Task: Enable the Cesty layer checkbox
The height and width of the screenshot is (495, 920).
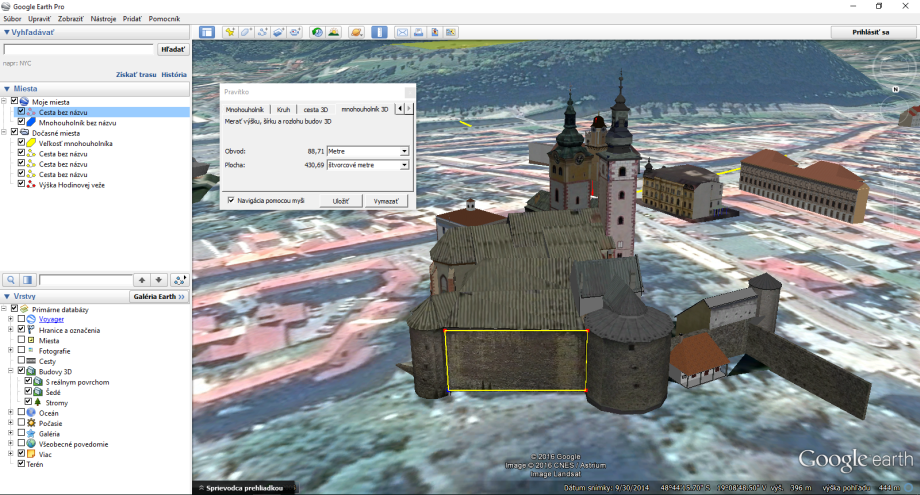Action: click(x=21, y=361)
